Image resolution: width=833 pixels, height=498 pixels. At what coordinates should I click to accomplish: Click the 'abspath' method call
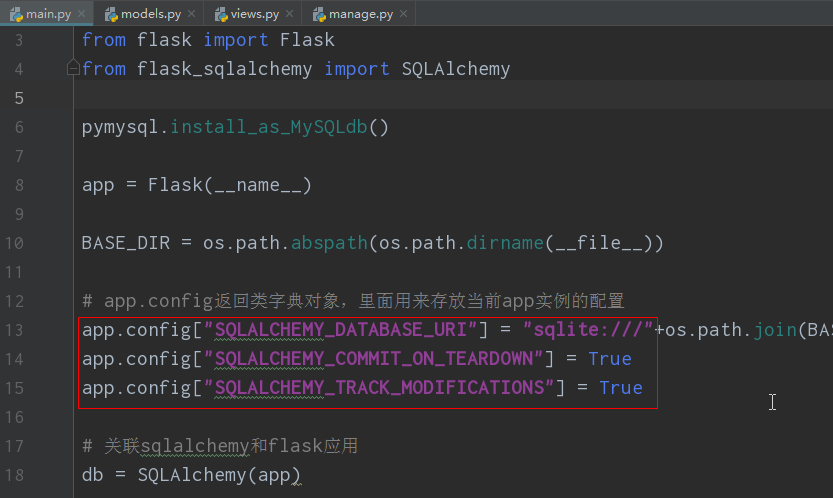pyautogui.click(x=329, y=243)
